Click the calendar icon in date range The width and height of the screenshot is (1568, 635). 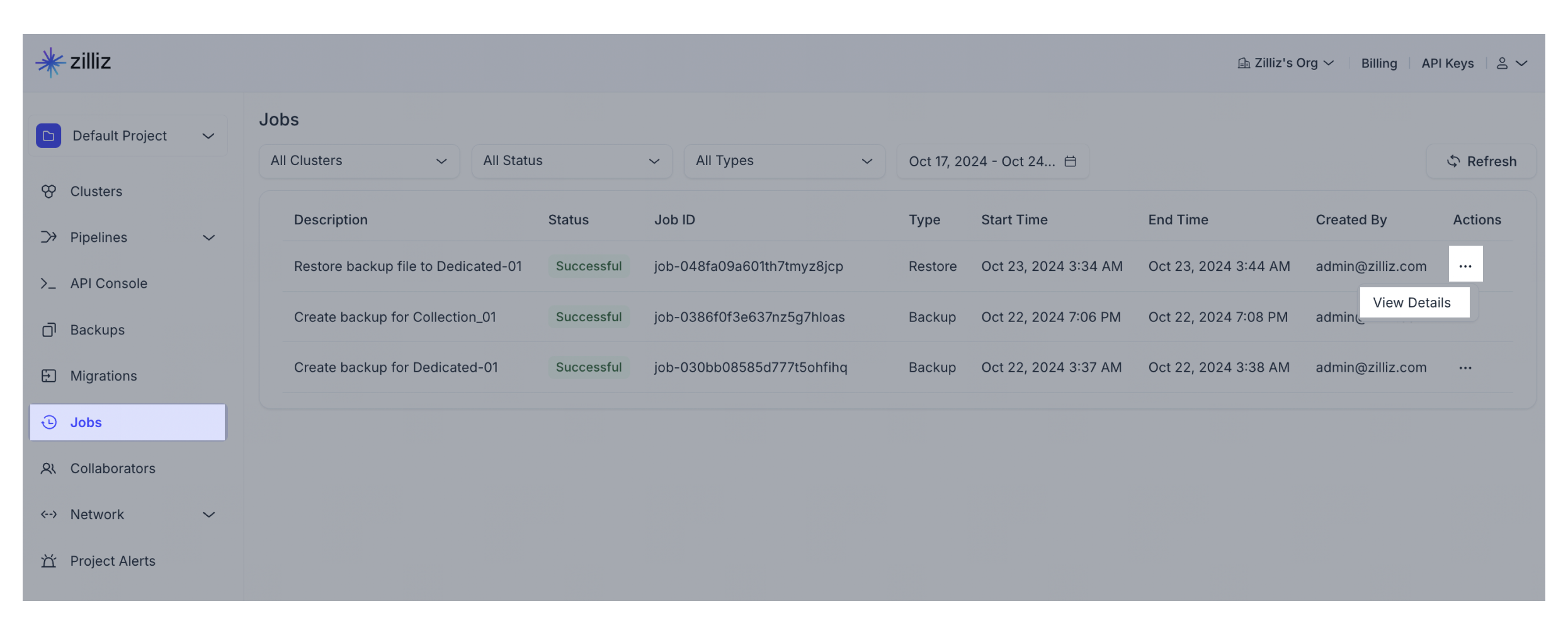point(1070,161)
